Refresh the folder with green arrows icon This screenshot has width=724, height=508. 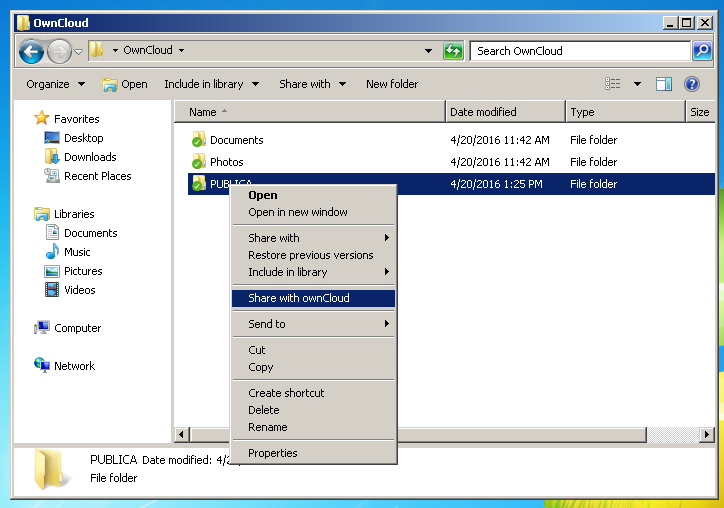[x=453, y=50]
